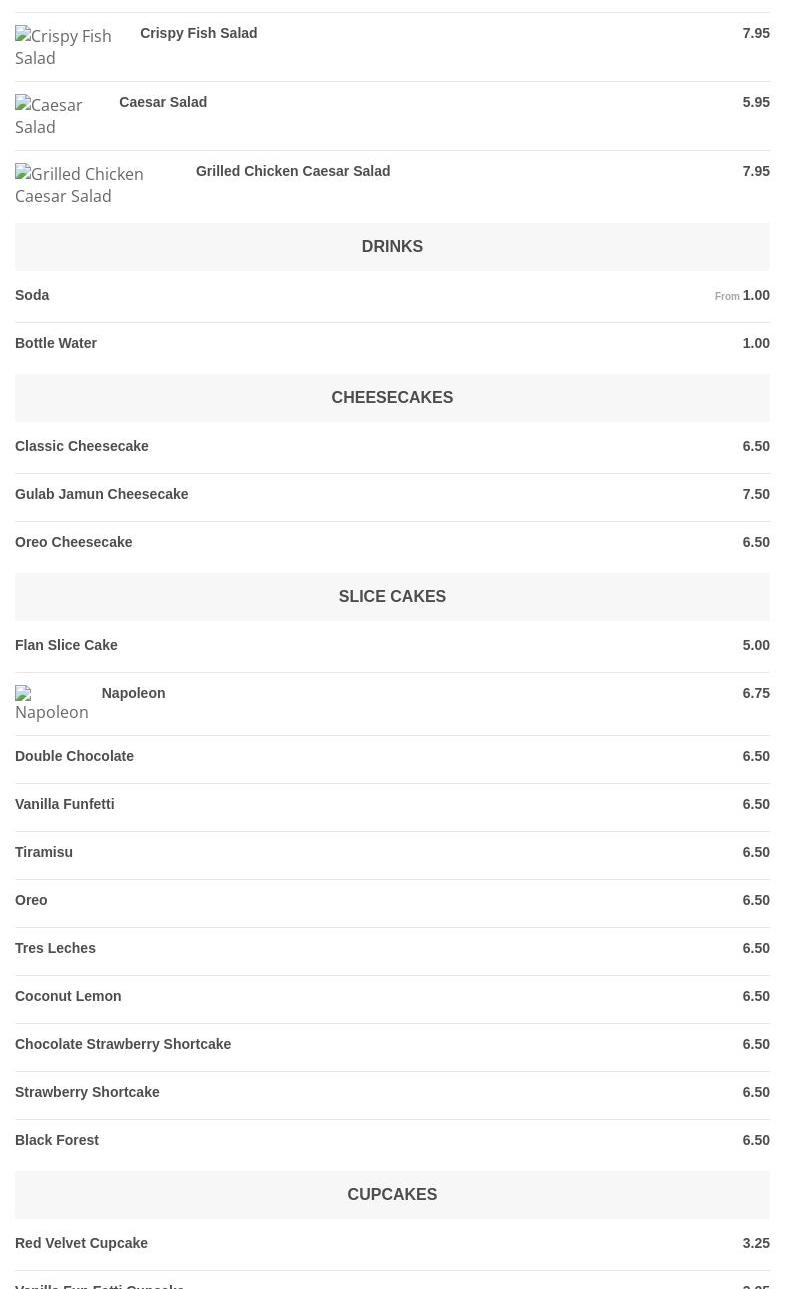Choose Tres Leches slice cake
Image resolution: width=785 pixels, height=1289 pixels.
(x=55, y=948)
